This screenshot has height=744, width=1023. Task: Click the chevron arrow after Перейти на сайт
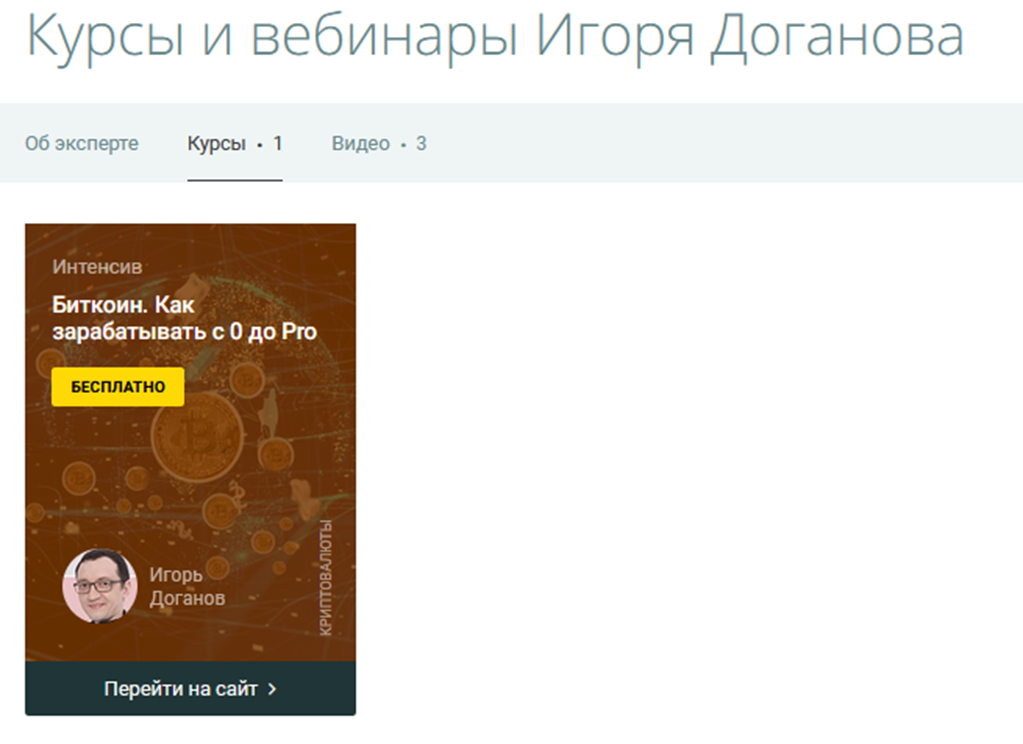(272, 689)
